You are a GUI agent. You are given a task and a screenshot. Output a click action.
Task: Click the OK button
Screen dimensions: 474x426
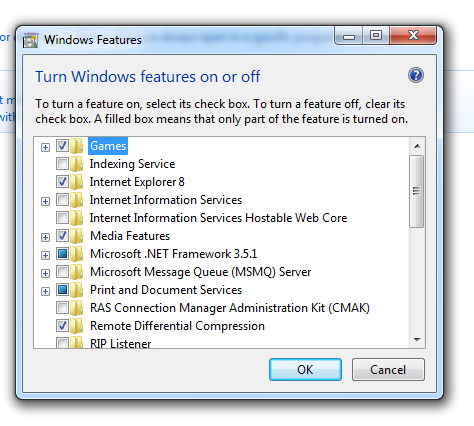tap(305, 369)
